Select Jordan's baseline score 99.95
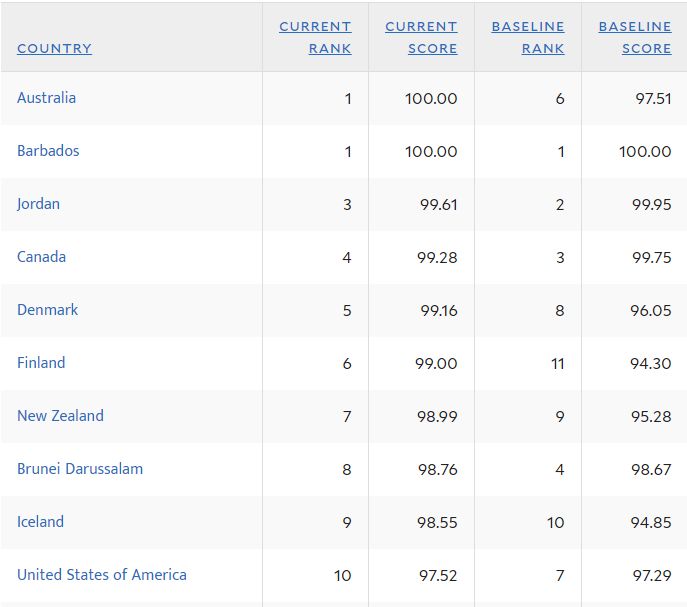This screenshot has width=687, height=607. pos(652,205)
